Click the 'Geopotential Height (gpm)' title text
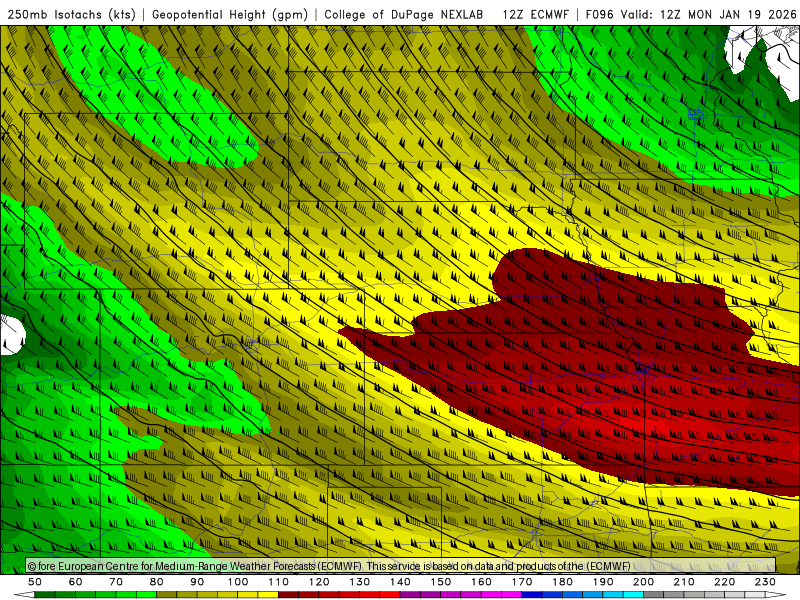Image resolution: width=800 pixels, height=600 pixels. coord(230,14)
